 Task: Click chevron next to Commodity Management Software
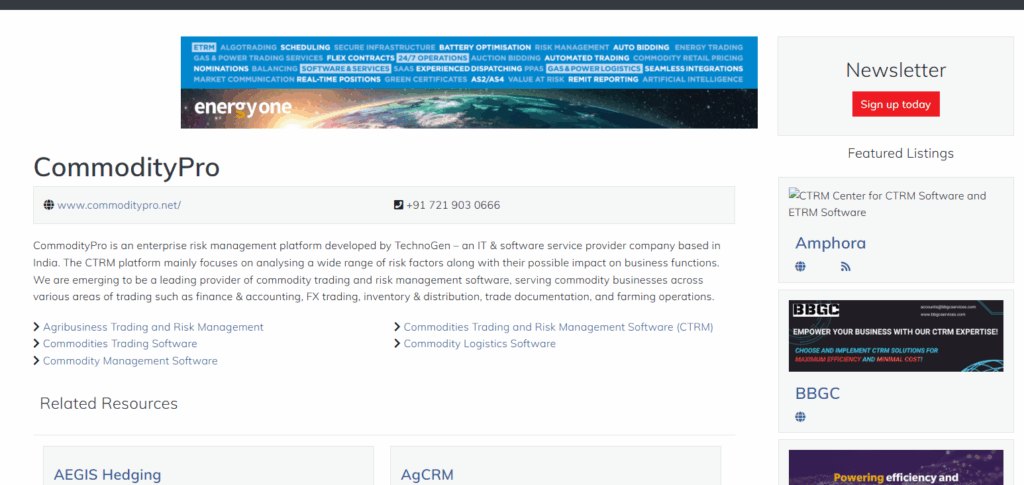37,360
